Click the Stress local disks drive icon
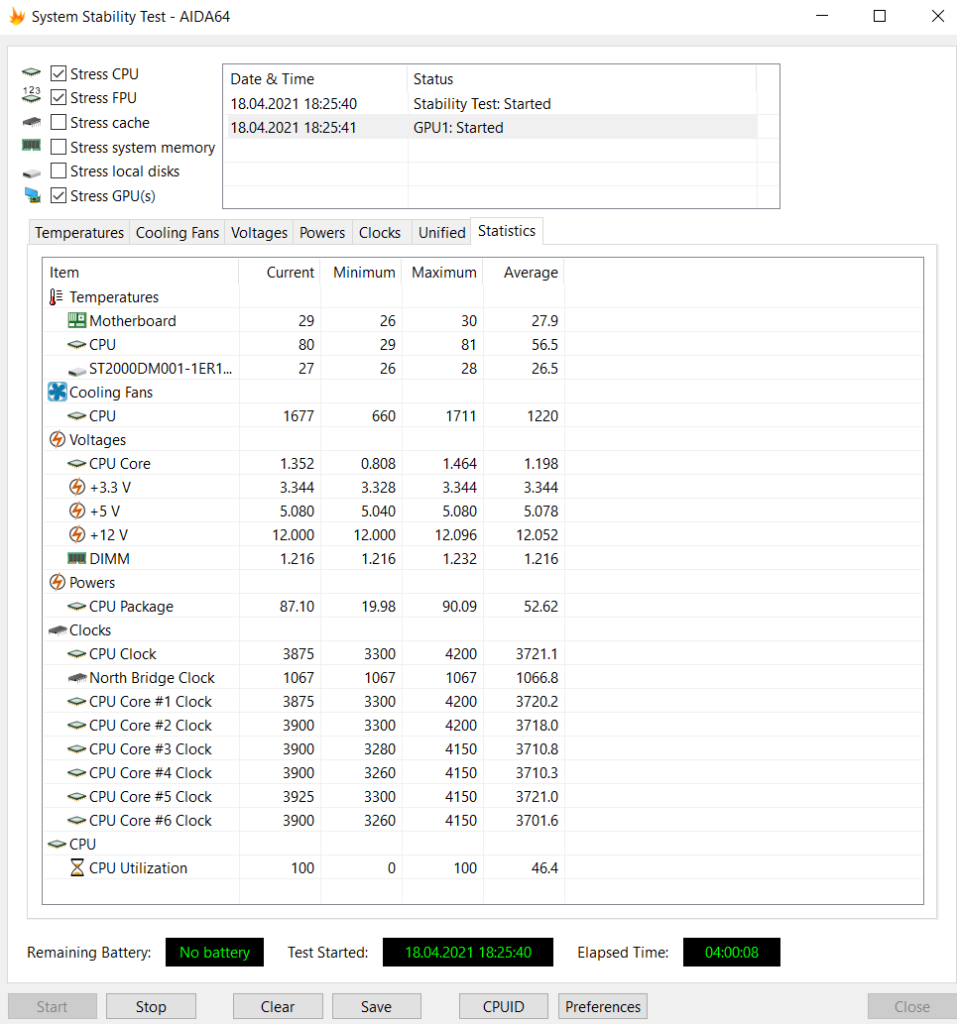 coord(31,173)
